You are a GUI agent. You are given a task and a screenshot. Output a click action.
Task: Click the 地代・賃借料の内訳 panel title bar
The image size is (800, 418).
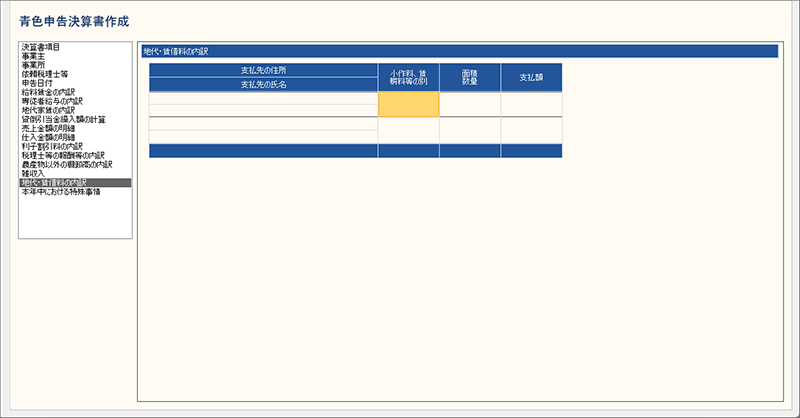[460, 52]
